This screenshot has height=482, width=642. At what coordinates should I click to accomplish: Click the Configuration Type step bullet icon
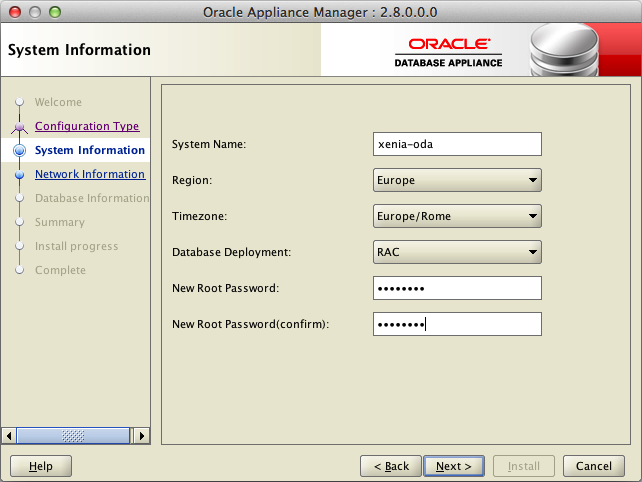19,127
